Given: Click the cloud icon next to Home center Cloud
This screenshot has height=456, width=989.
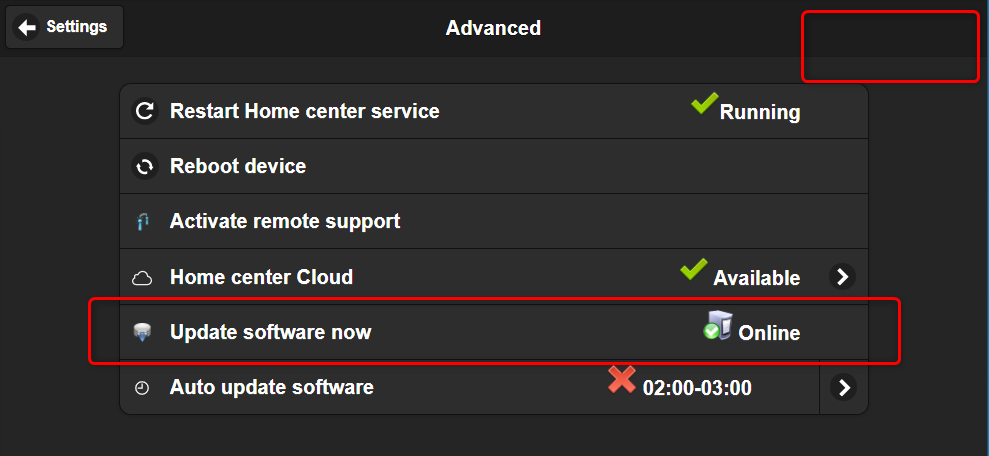Looking at the screenshot, I should click(x=142, y=278).
